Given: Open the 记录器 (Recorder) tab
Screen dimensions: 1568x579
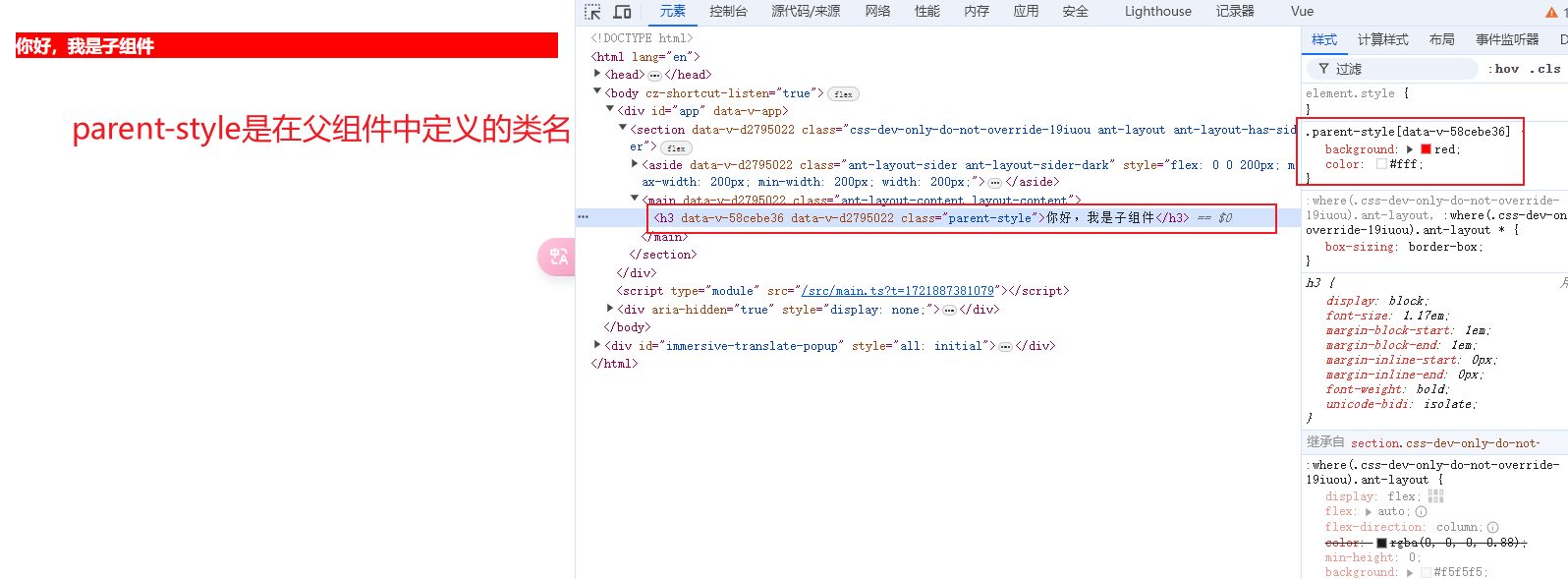Looking at the screenshot, I should [x=1235, y=12].
